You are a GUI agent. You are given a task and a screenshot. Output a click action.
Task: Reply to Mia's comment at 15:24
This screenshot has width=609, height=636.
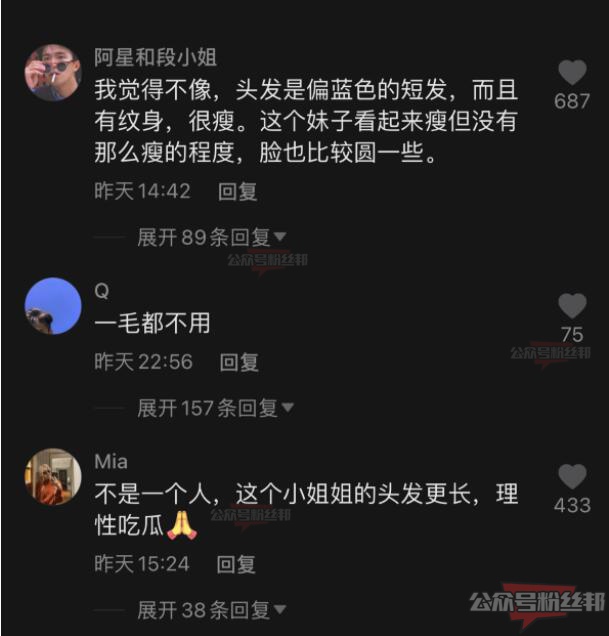point(236,565)
